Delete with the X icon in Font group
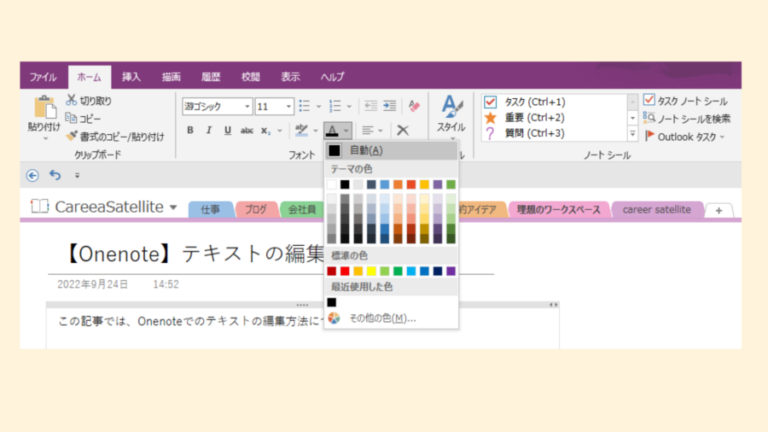The width and height of the screenshot is (768, 432). tap(403, 130)
